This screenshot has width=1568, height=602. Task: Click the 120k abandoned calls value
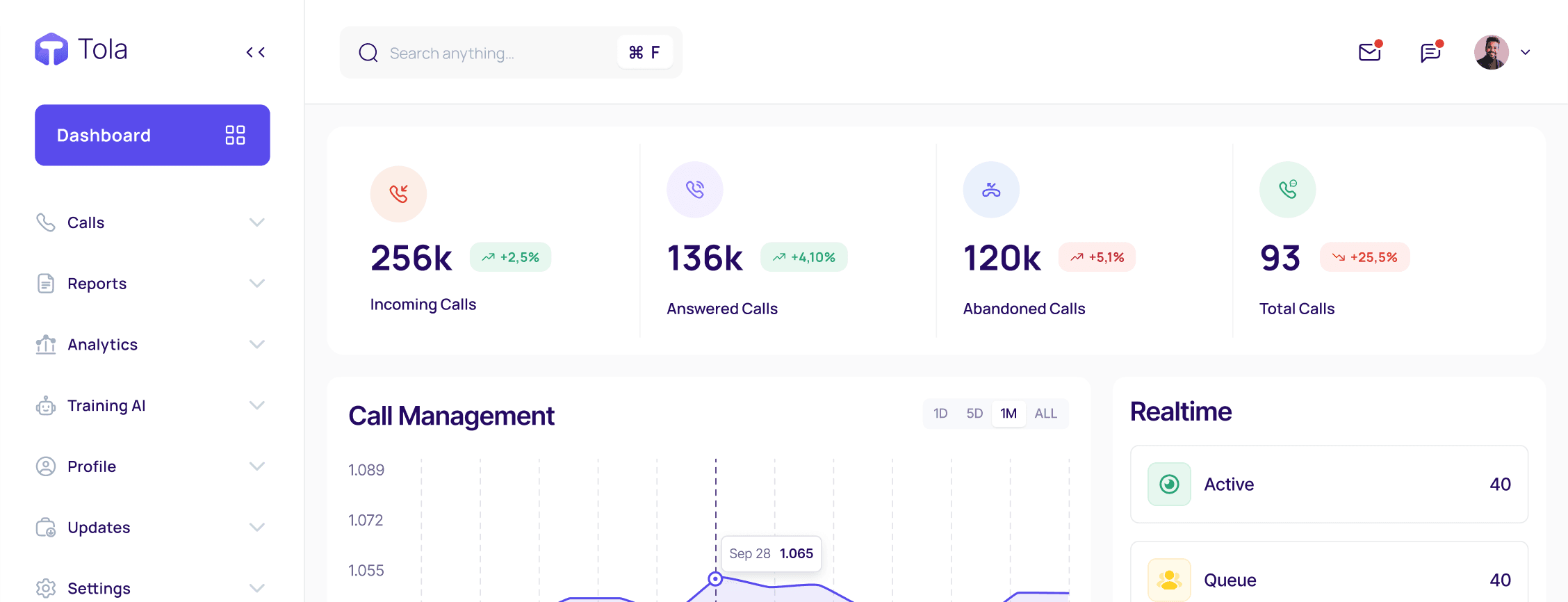(1002, 258)
